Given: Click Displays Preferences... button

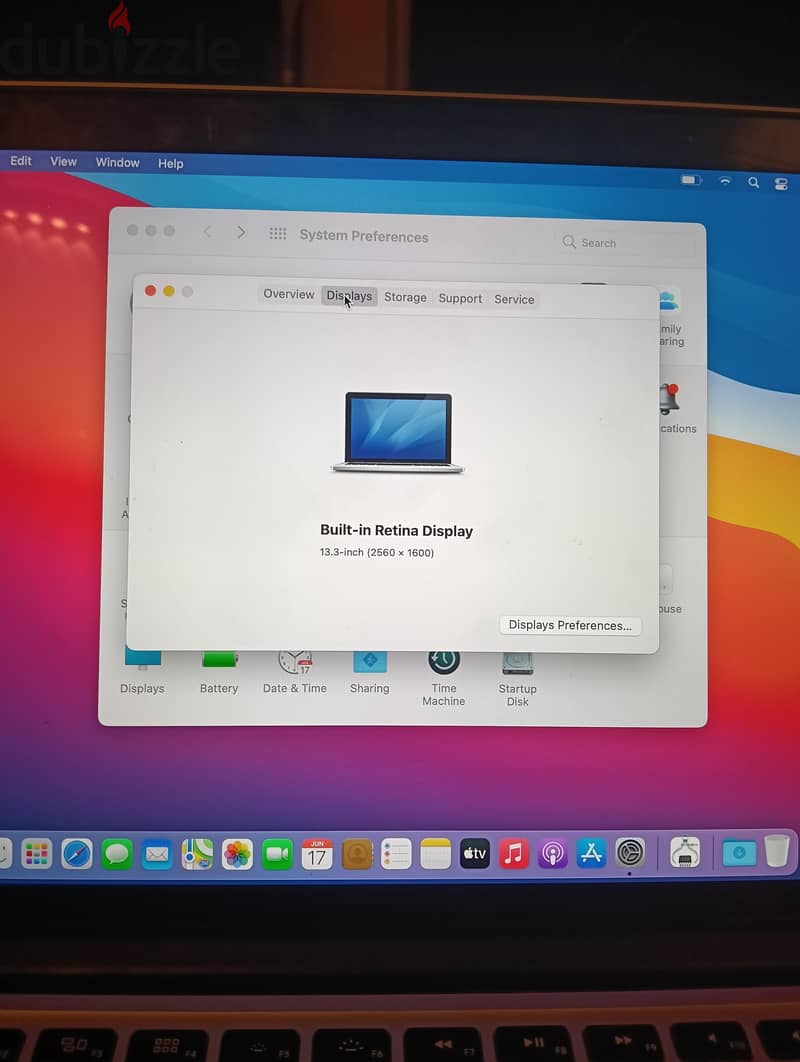Looking at the screenshot, I should [x=570, y=625].
